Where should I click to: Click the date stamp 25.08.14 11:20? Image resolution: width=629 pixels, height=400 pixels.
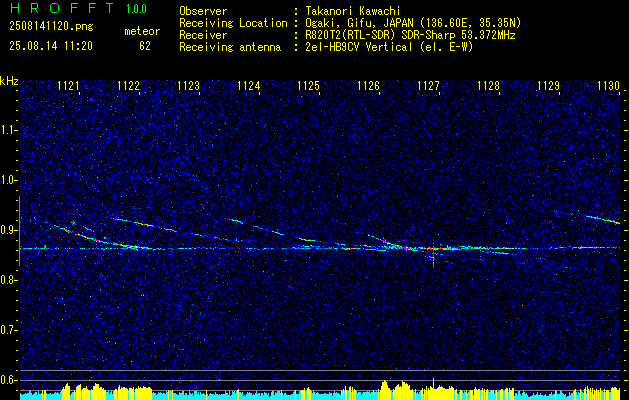(x=51, y=46)
